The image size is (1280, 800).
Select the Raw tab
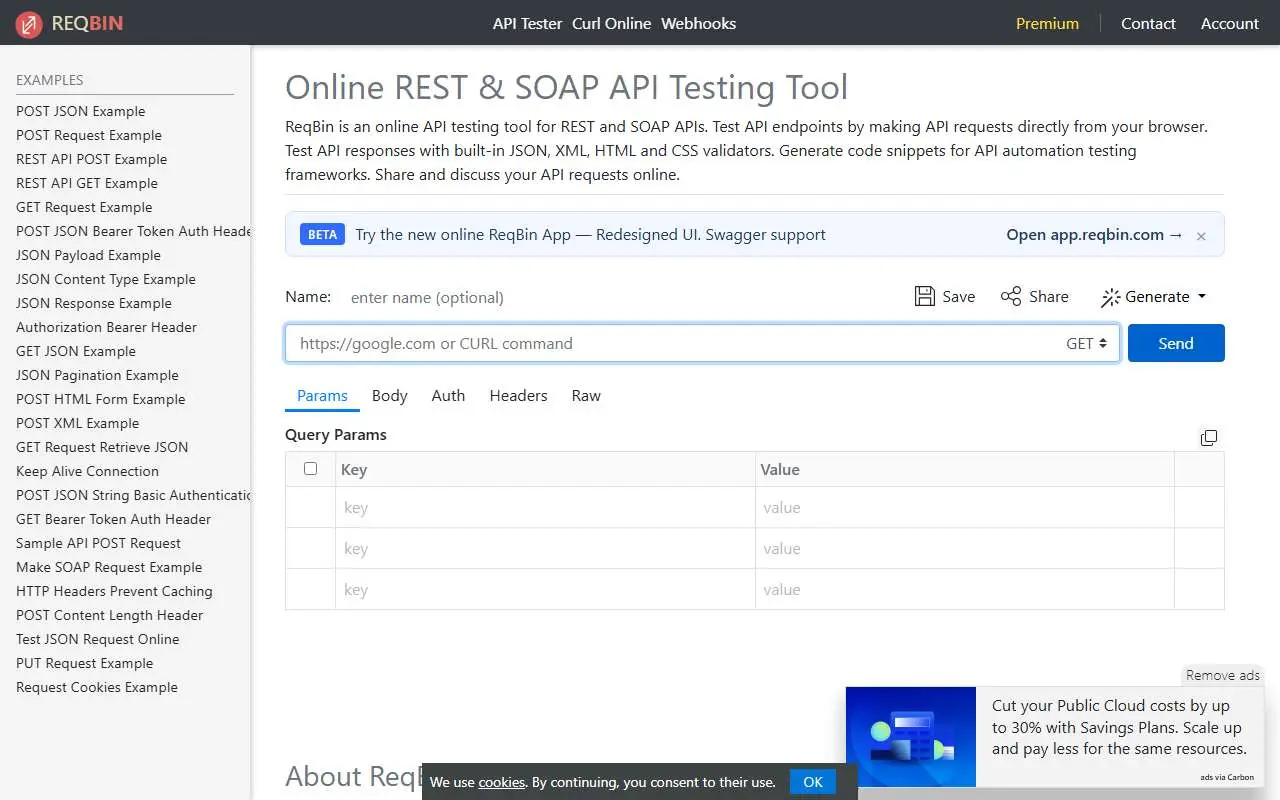[586, 395]
